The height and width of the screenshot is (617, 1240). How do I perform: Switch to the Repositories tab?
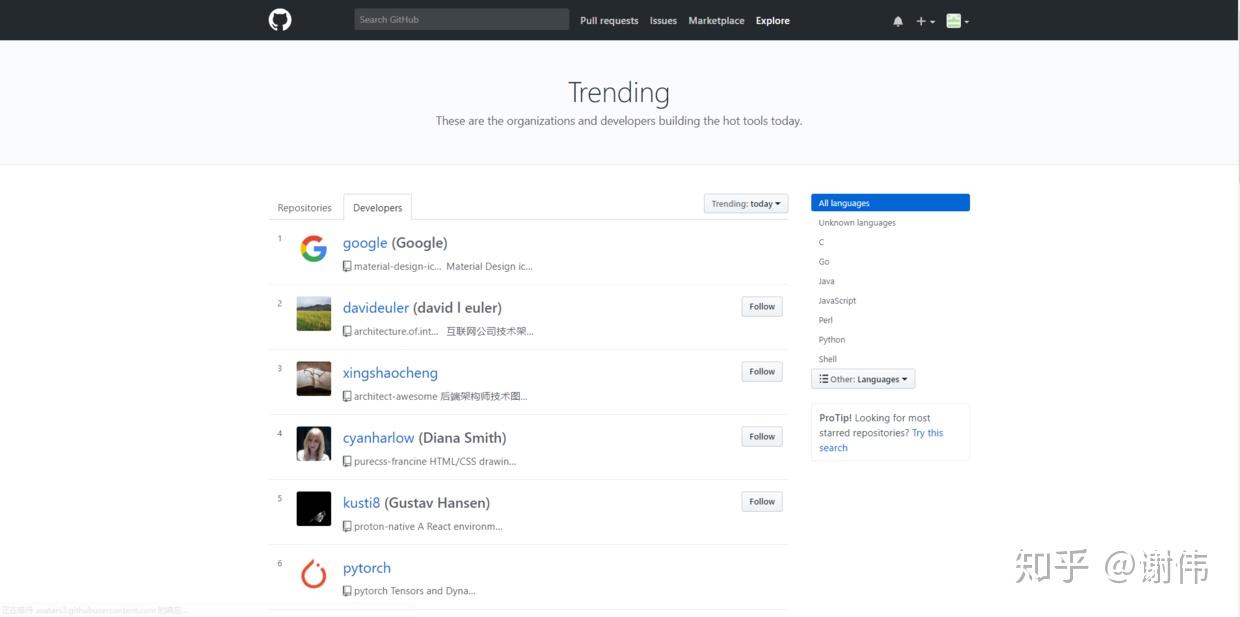click(304, 208)
